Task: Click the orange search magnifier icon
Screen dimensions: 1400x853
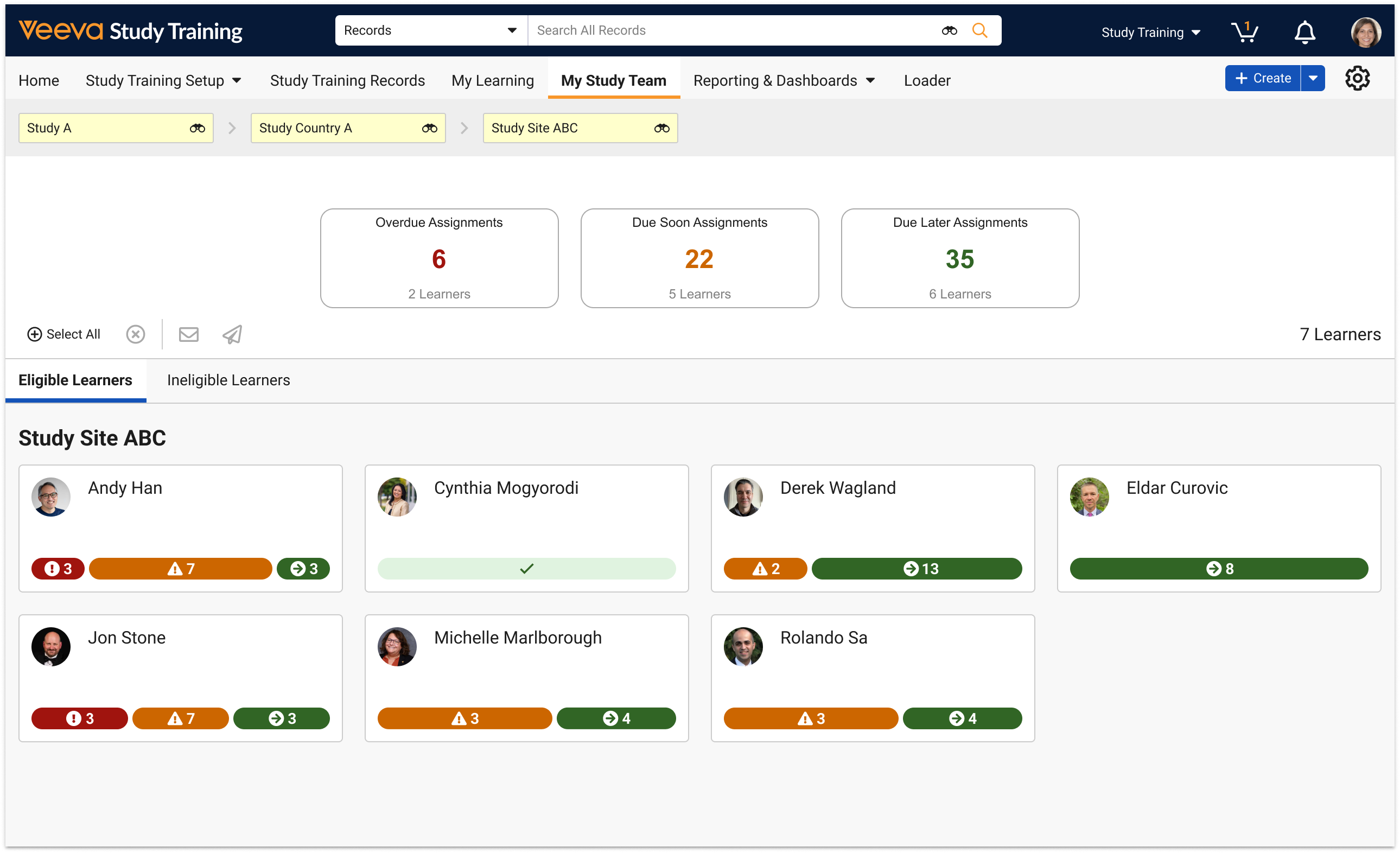Action: pyautogui.click(x=979, y=30)
